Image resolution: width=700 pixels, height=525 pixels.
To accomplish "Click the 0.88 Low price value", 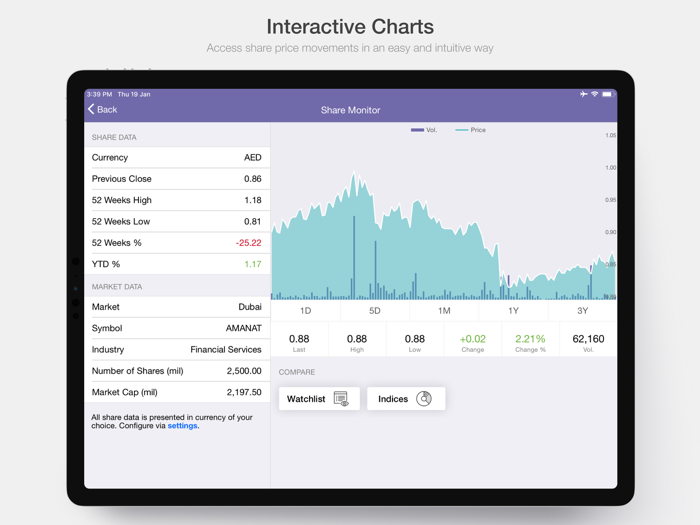I will pyautogui.click(x=415, y=339).
